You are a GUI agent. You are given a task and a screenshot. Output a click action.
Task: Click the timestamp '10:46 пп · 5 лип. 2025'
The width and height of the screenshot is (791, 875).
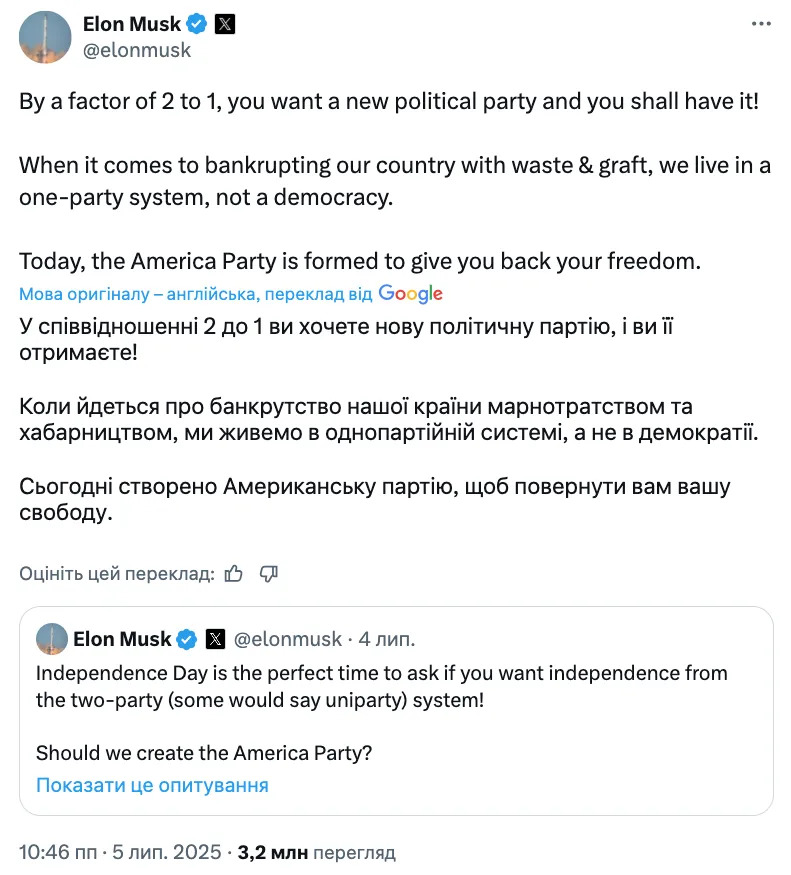pyautogui.click(x=120, y=852)
